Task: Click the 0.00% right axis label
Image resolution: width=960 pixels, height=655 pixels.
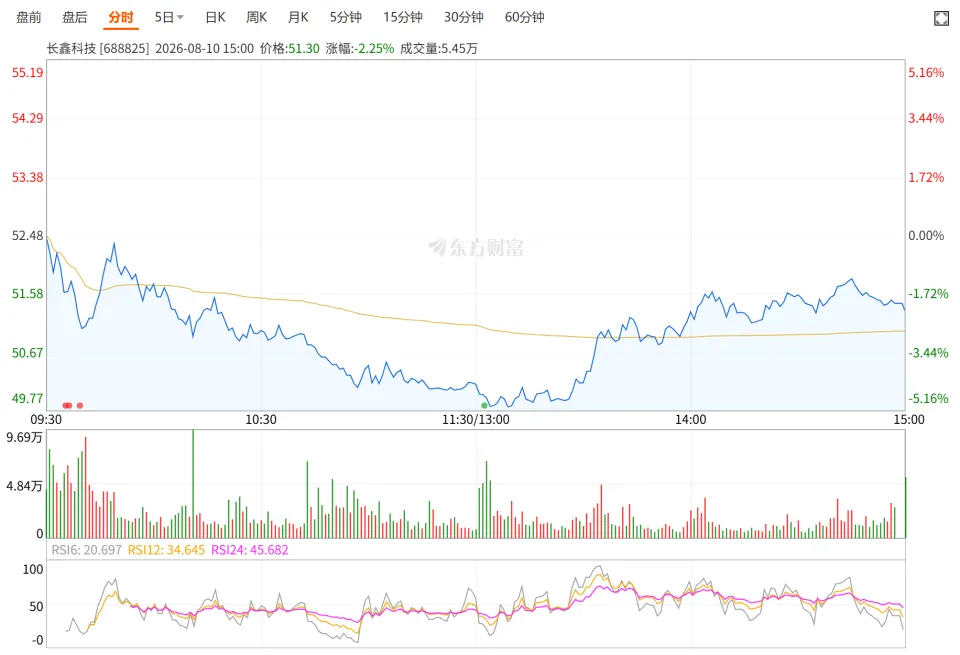Action: click(926, 236)
